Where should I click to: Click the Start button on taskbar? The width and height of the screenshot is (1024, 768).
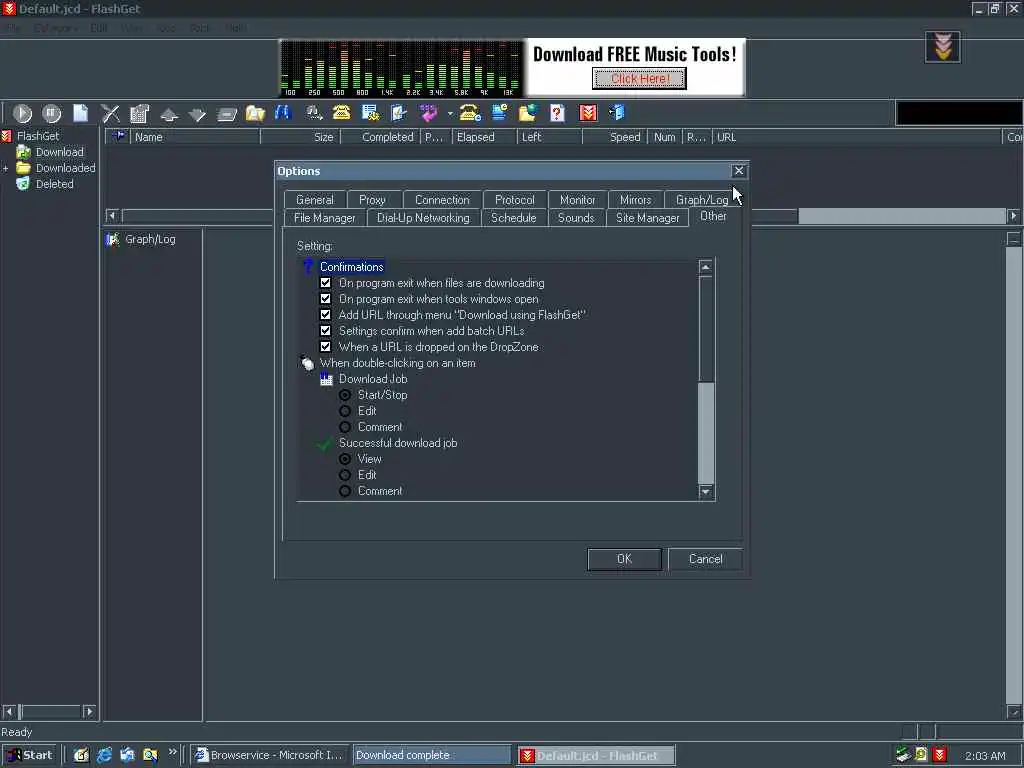point(29,755)
